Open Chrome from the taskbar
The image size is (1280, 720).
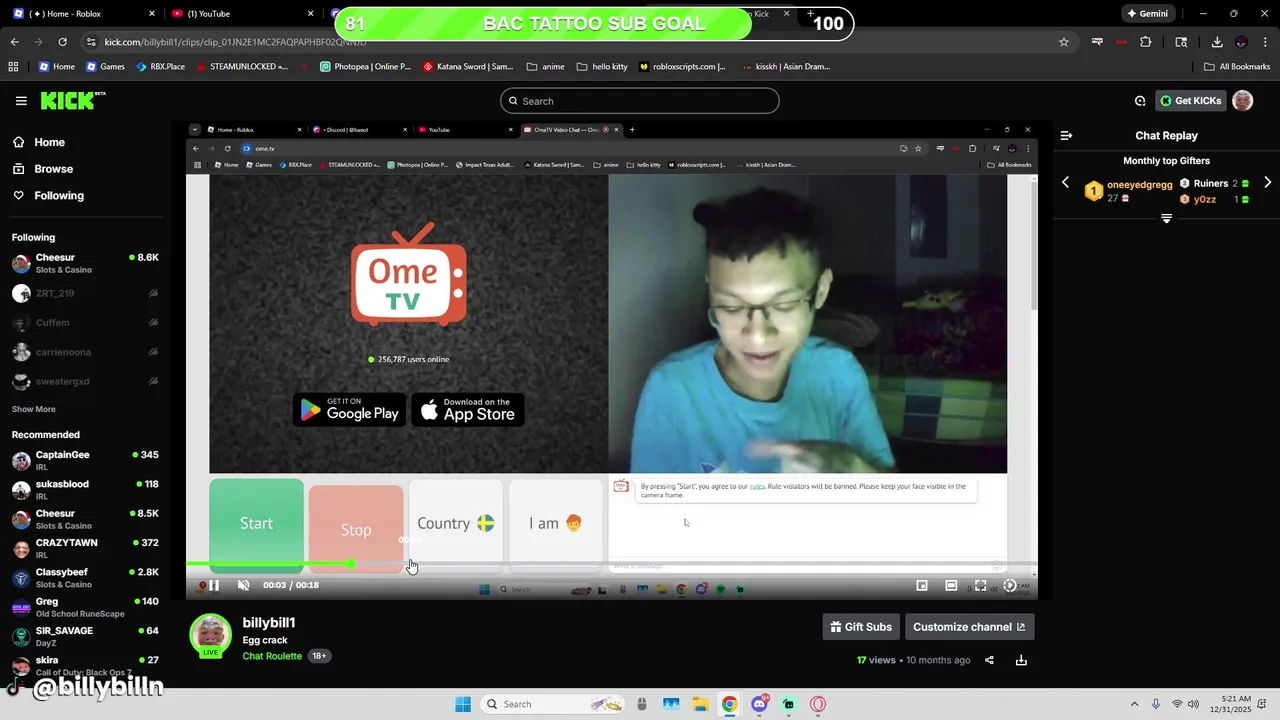point(729,704)
